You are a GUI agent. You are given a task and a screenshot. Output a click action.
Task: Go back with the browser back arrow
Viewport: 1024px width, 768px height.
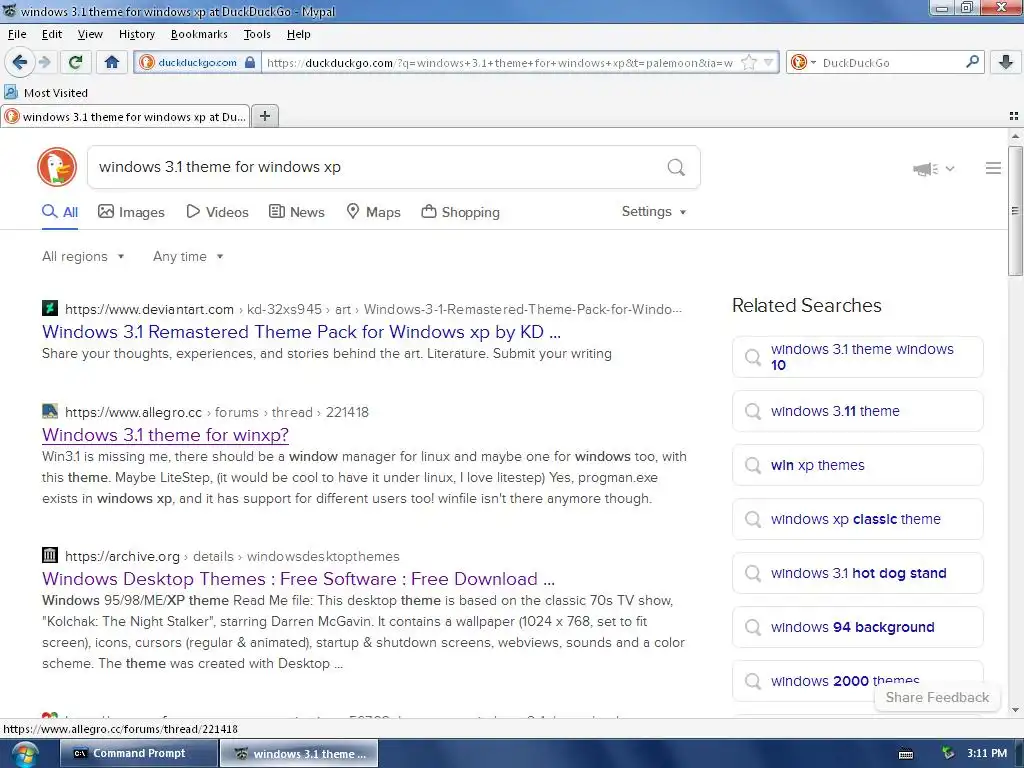[x=20, y=62]
